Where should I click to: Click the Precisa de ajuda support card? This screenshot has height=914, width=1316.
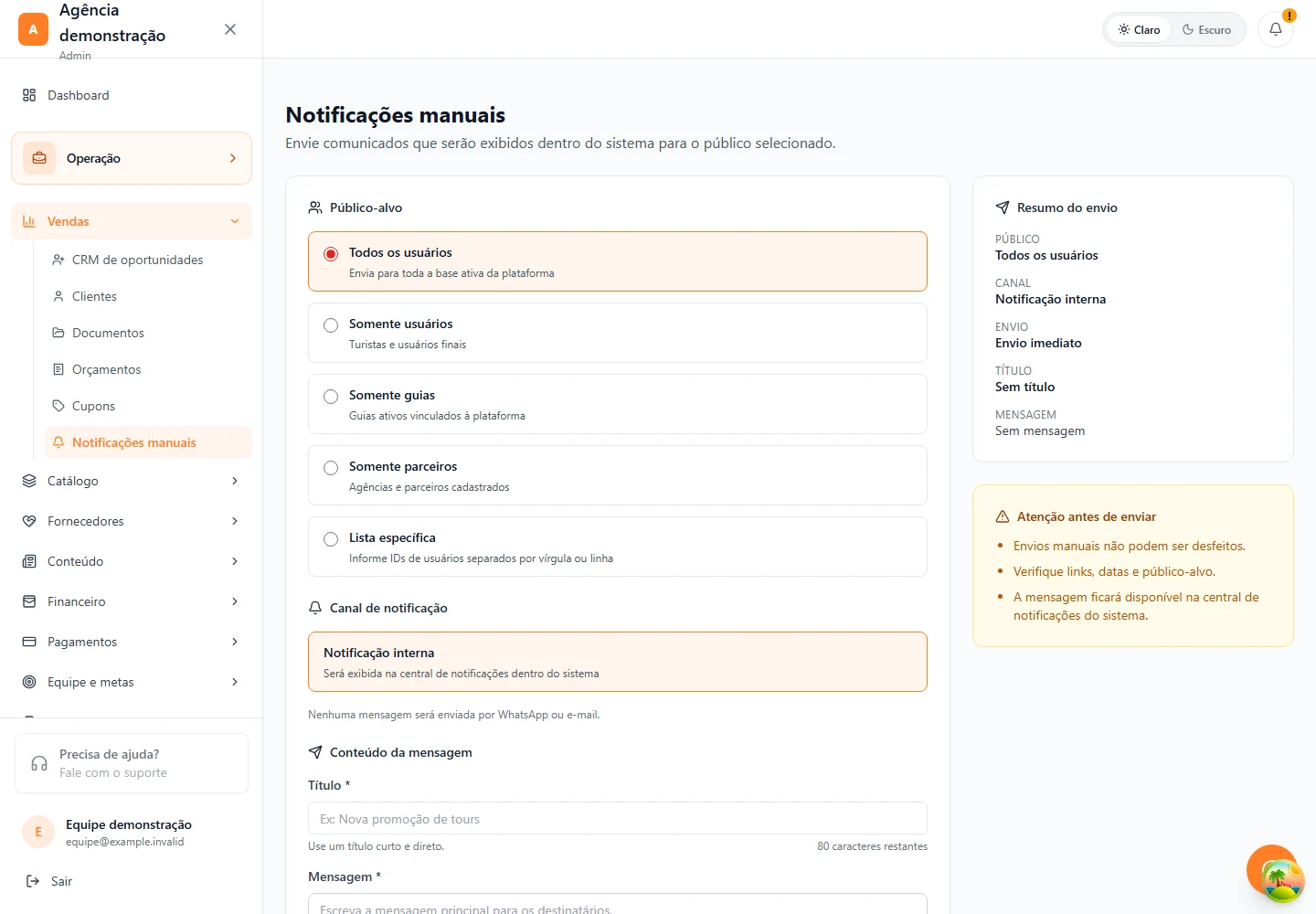tap(132, 763)
